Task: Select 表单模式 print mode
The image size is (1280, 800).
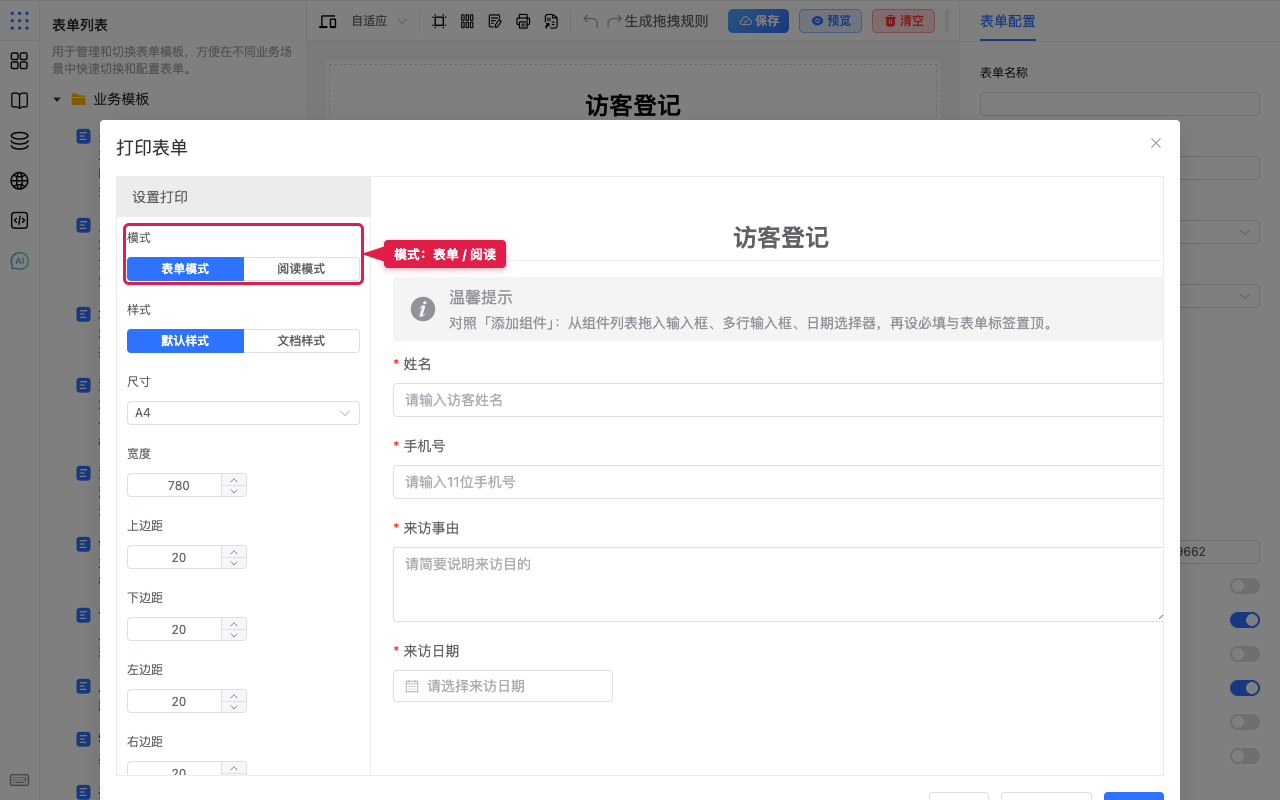Action: (x=185, y=269)
